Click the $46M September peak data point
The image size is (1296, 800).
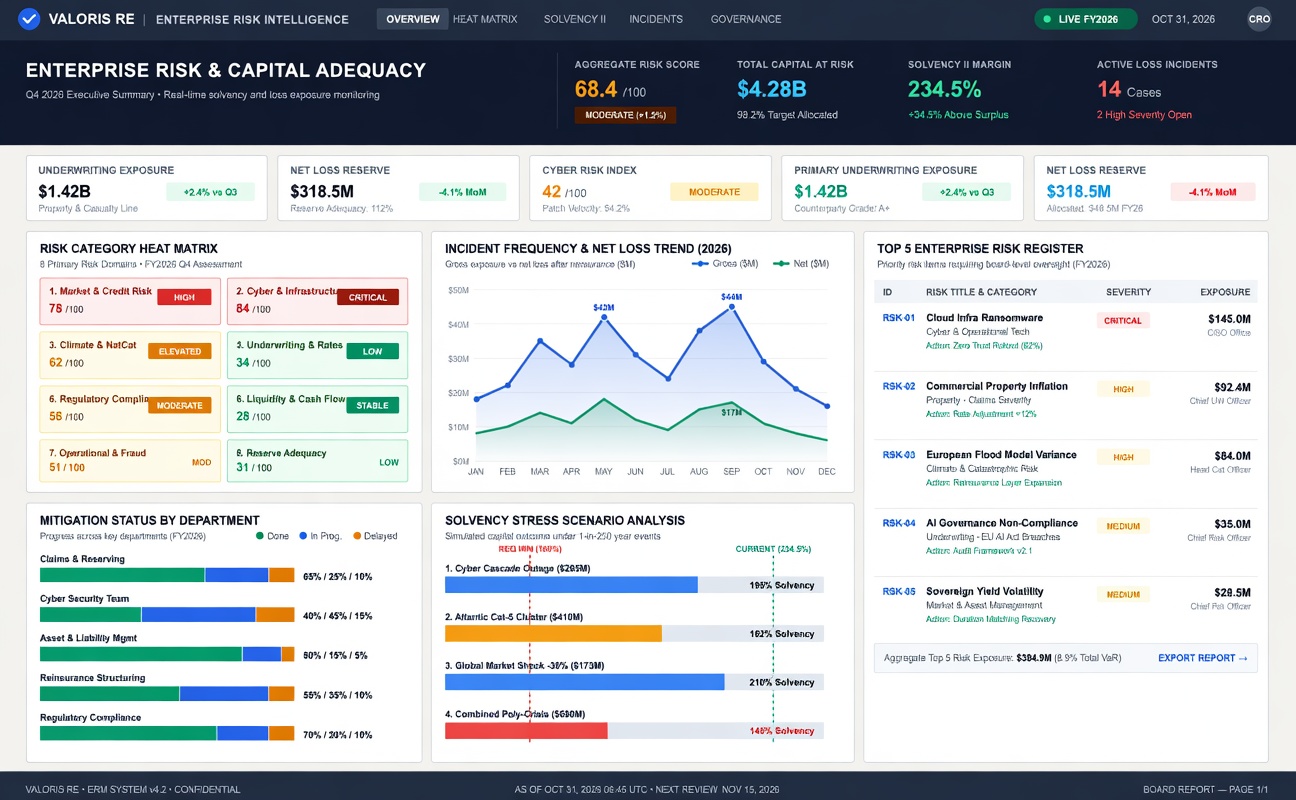click(732, 307)
